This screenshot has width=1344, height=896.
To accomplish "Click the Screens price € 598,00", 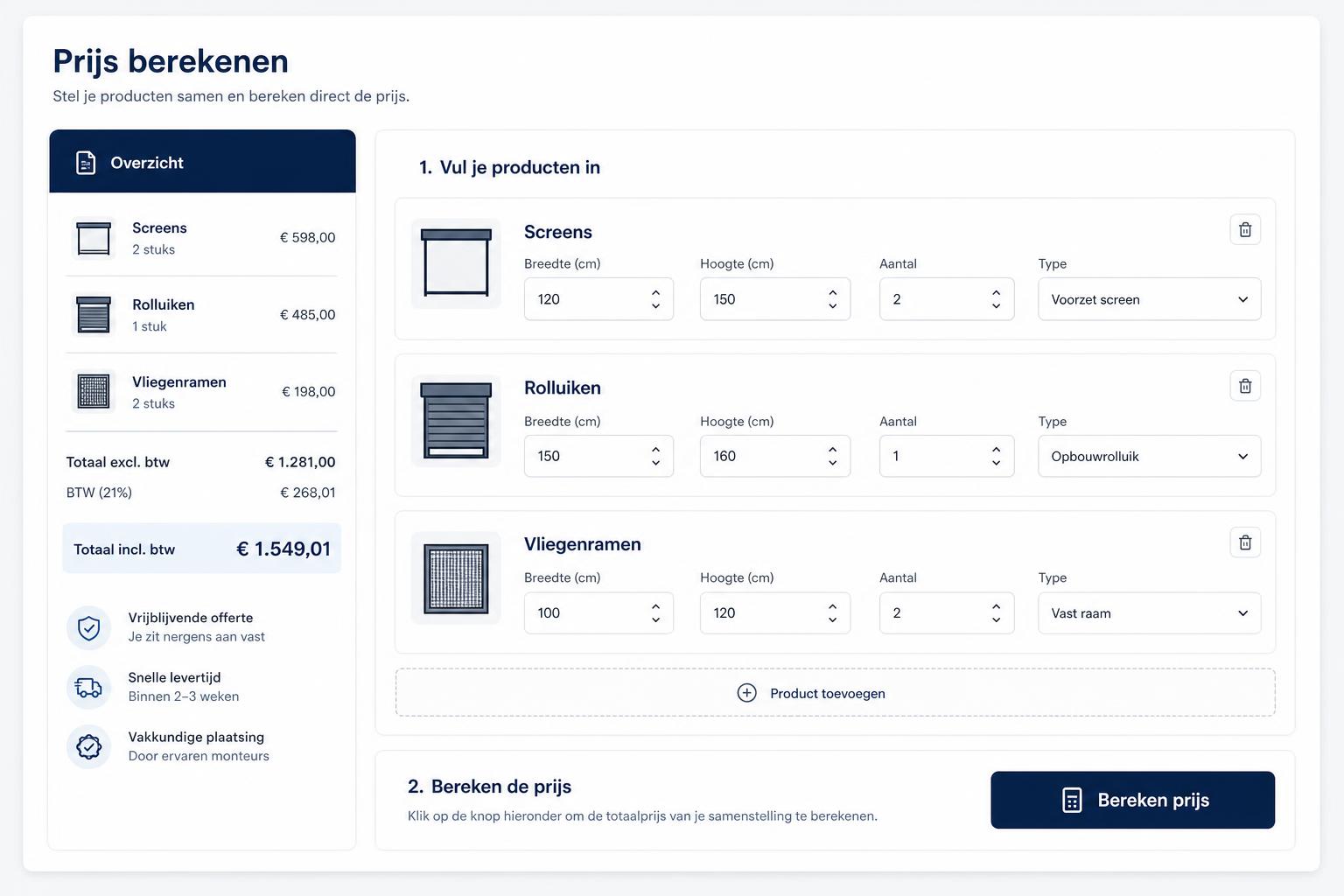I will click(307, 238).
